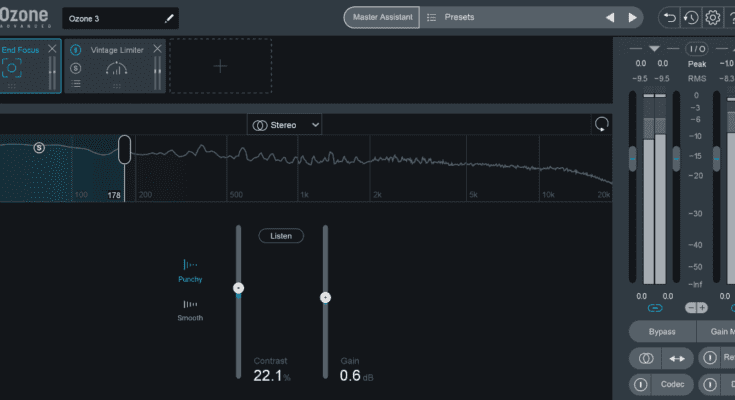This screenshot has width=735, height=400.
Task: Open the Stereo channel mode dropdown
Action: pyautogui.click(x=286, y=124)
